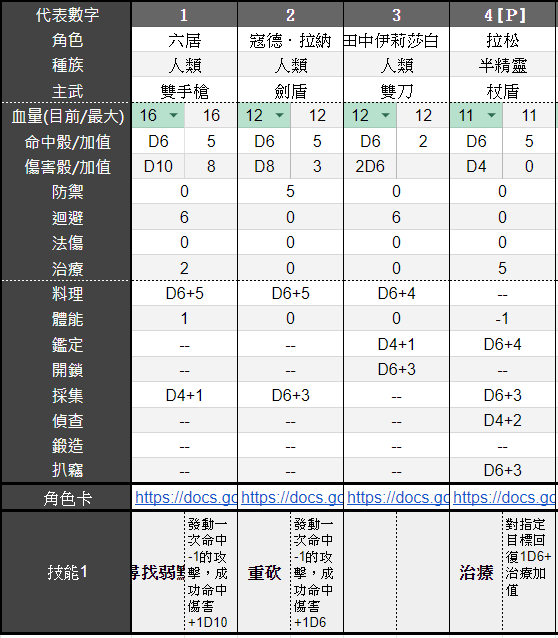
Task: Select column header 4 [P]
Action: [504, 15]
